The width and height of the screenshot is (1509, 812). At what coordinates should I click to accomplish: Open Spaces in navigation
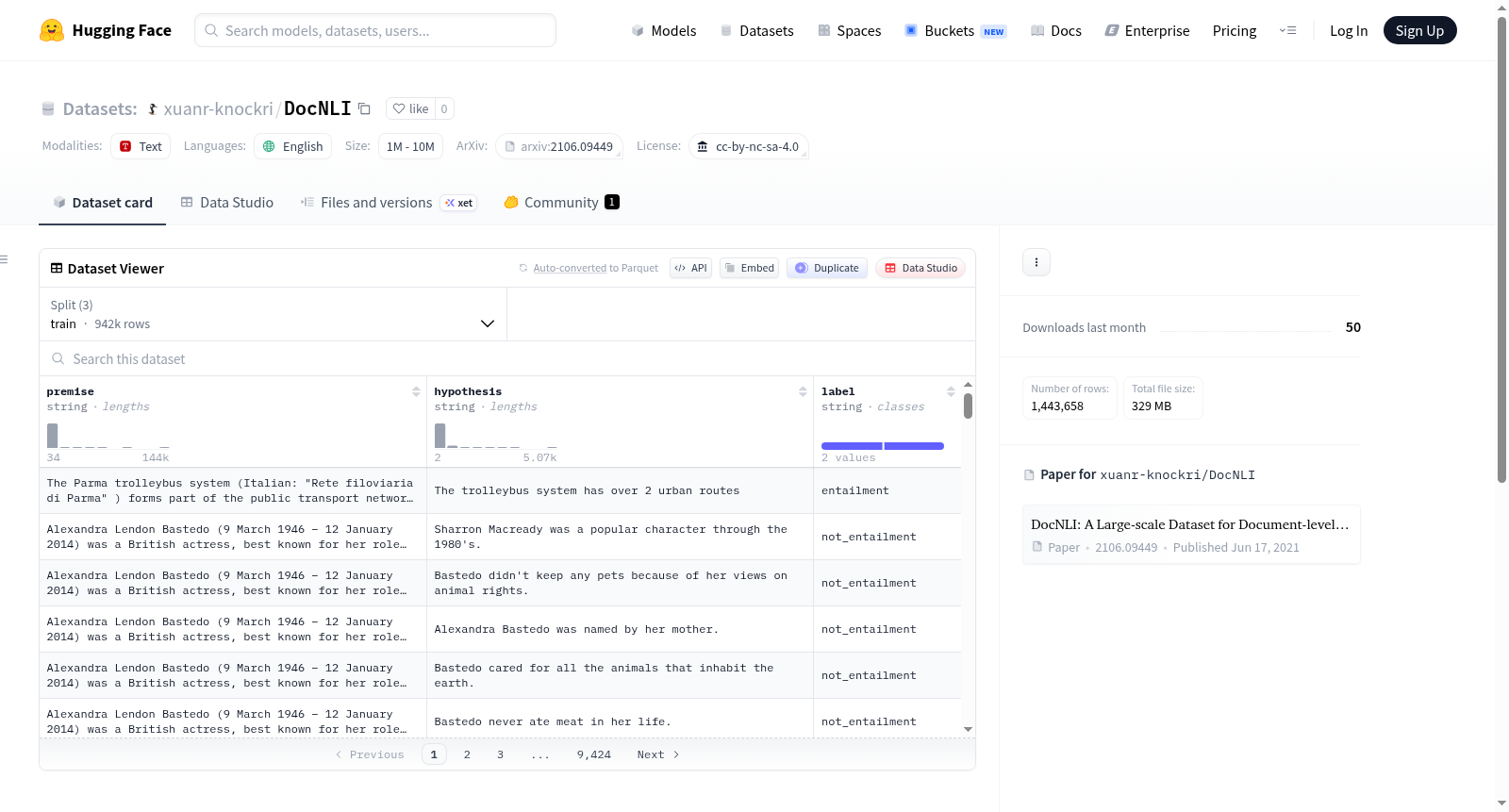(x=849, y=31)
